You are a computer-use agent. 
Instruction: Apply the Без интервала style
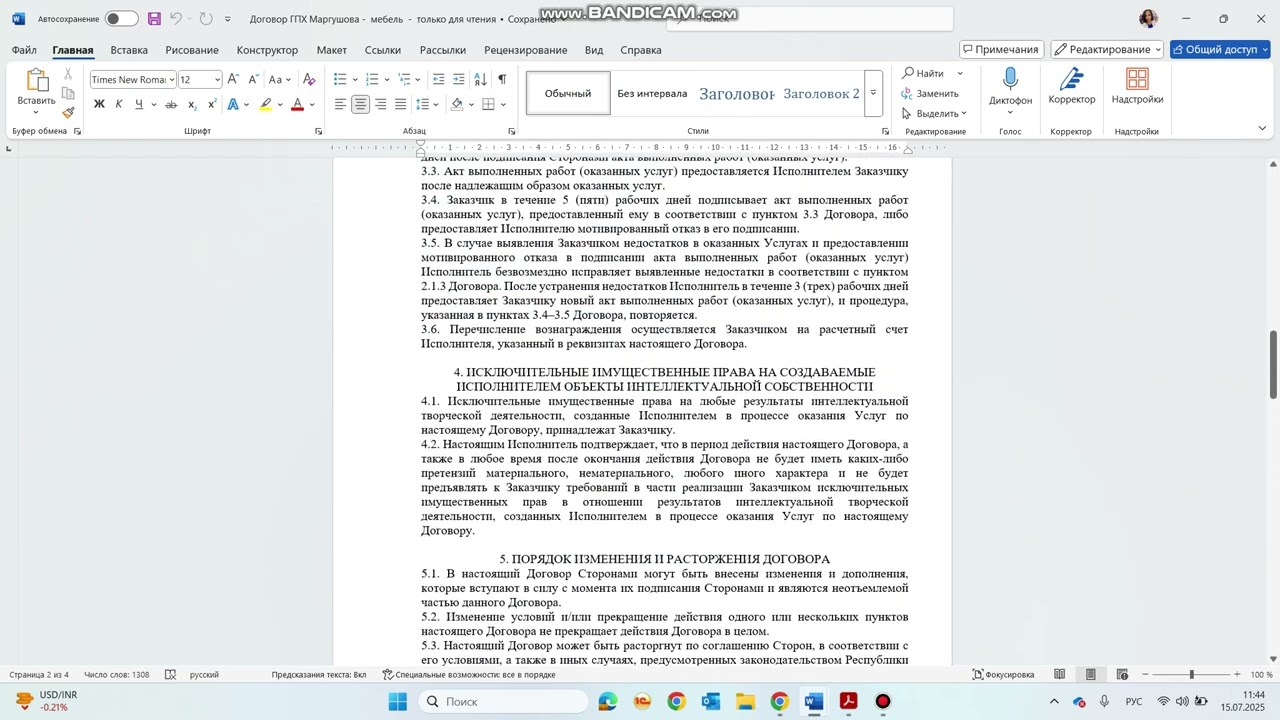652,93
